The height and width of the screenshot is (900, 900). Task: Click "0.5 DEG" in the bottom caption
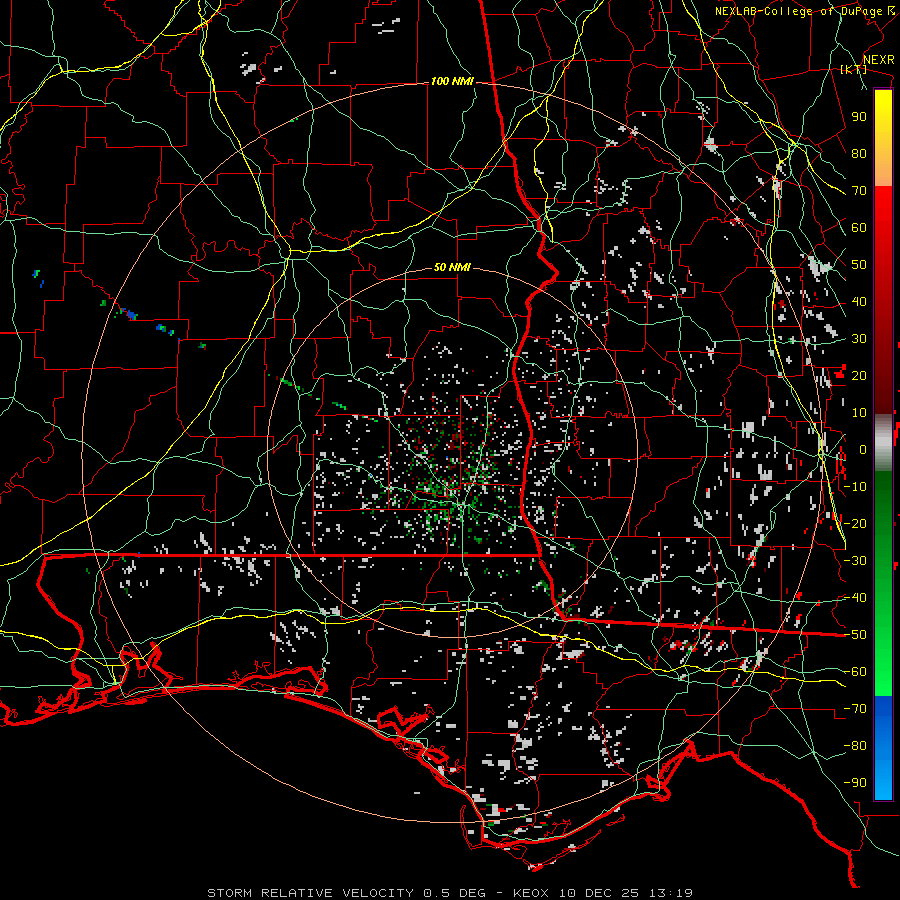pos(454,893)
